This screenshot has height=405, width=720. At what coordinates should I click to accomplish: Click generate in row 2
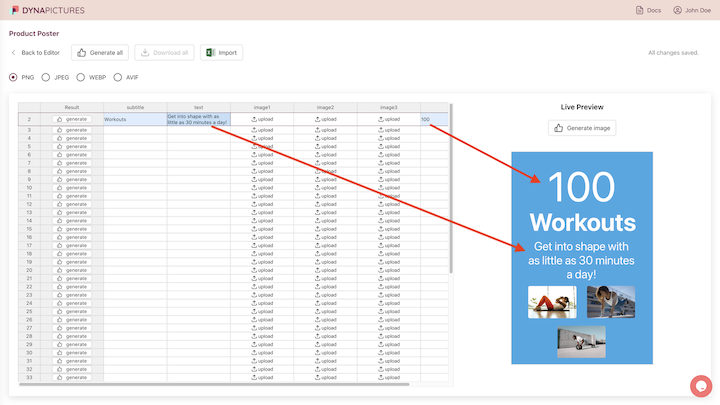pos(72,119)
